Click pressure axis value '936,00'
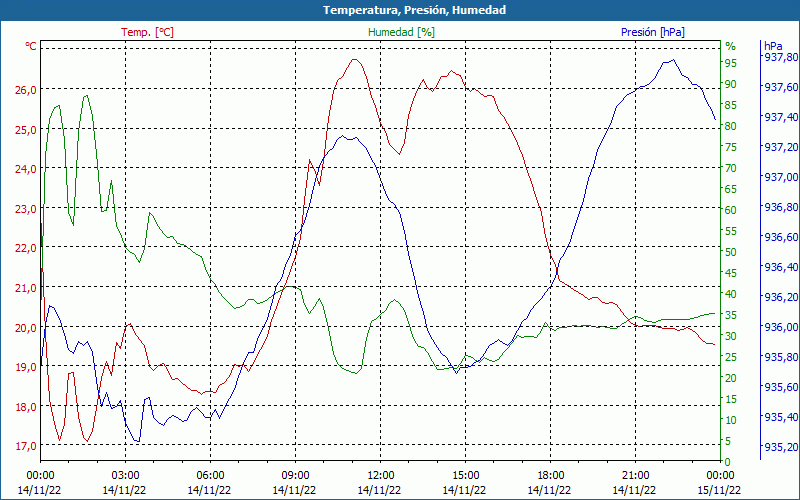This screenshot has height=500, width=800. click(781, 327)
